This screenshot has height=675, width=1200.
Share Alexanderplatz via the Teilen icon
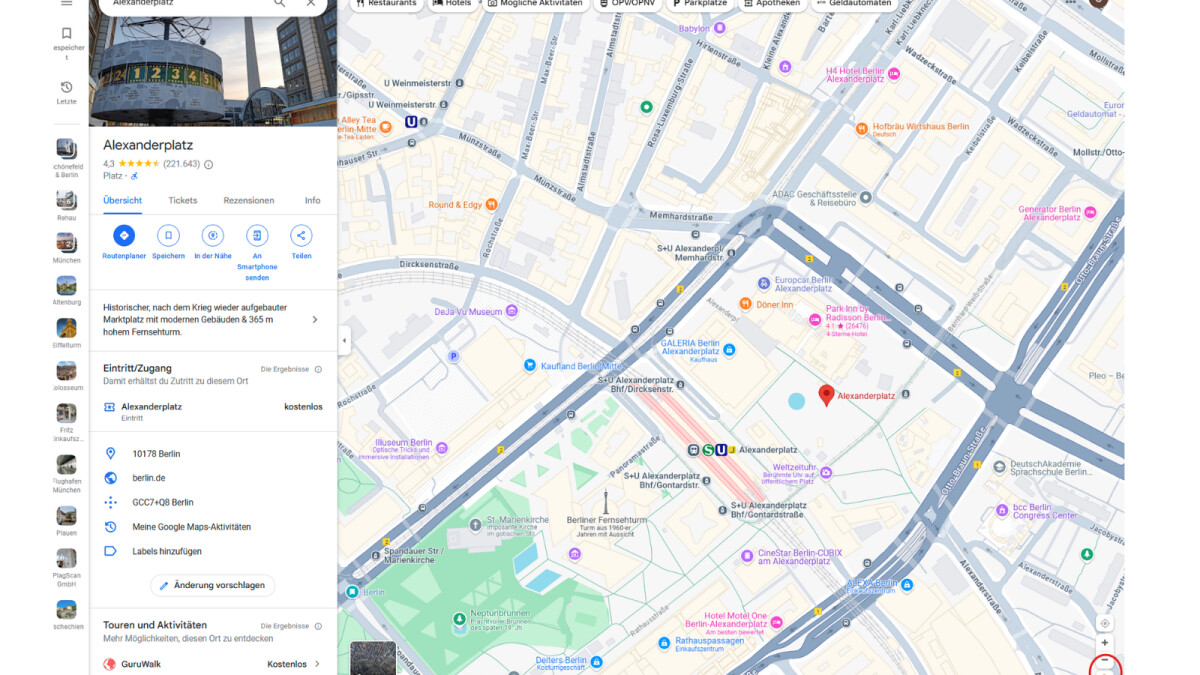(301, 236)
